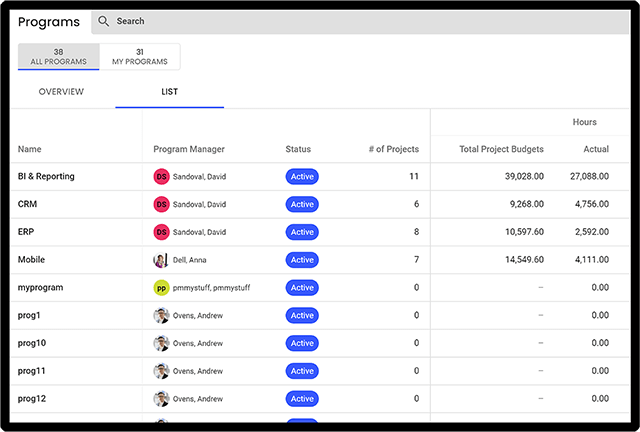
Task: Click the Active badge for BI & Reporting
Action: pyautogui.click(x=302, y=176)
